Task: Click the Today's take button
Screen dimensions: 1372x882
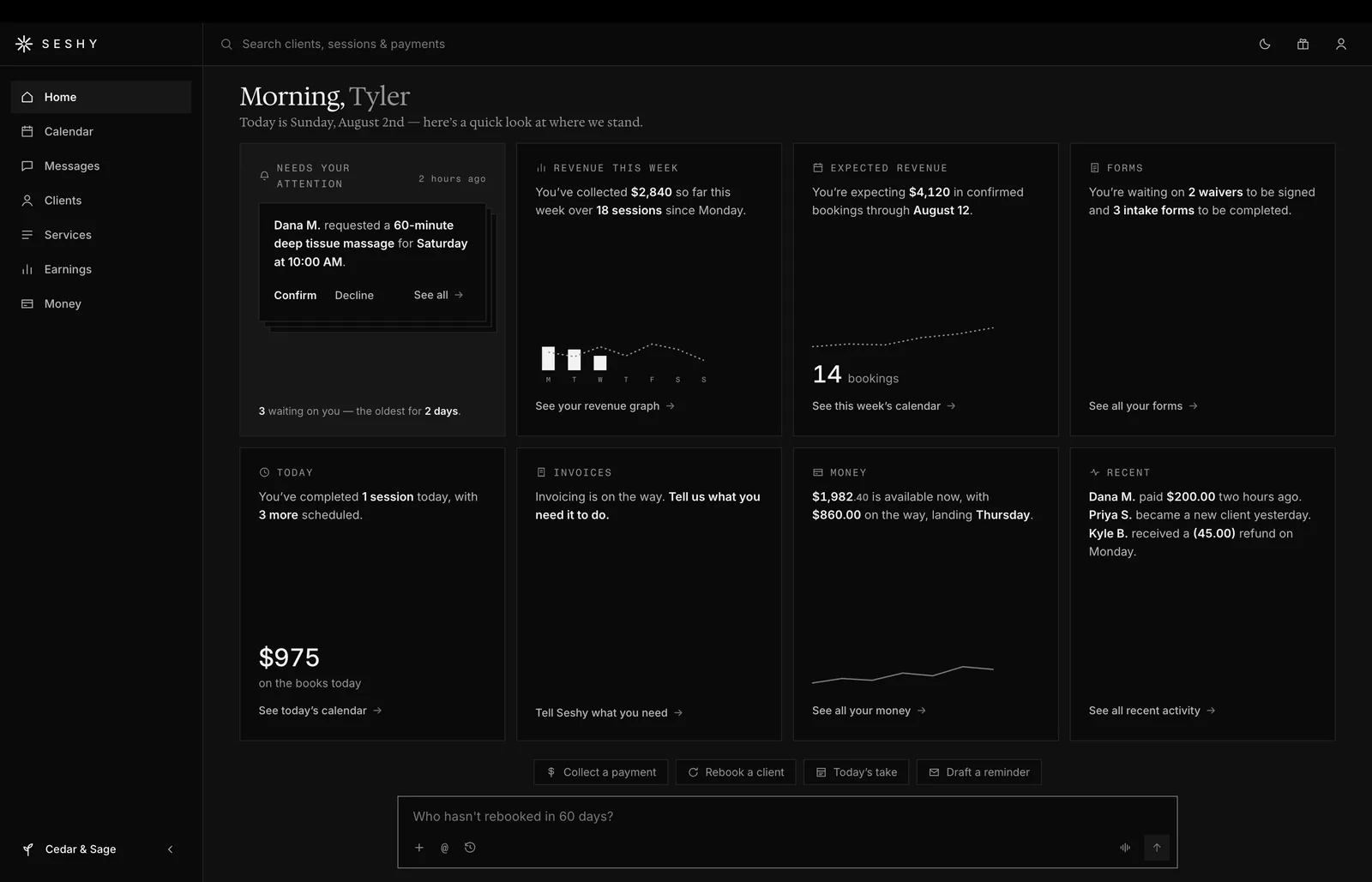Action: [x=856, y=772]
